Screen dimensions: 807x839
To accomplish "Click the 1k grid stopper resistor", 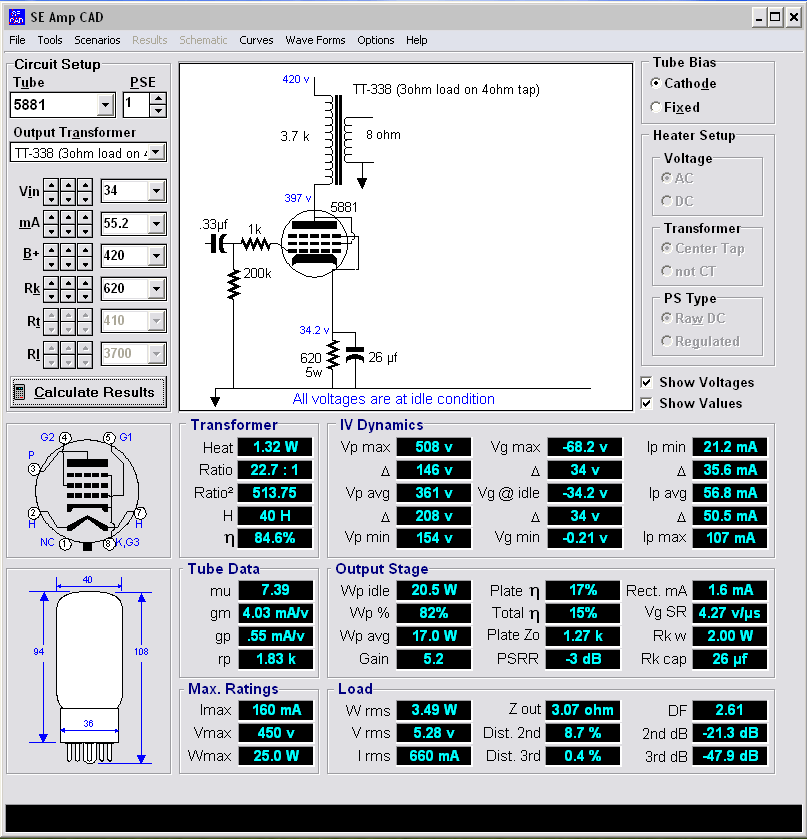I will [x=255, y=245].
